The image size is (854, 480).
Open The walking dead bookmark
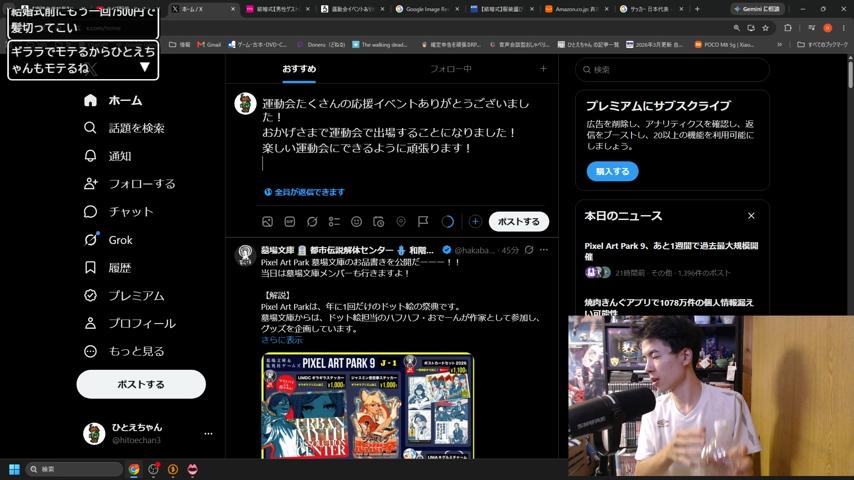click(x=380, y=45)
